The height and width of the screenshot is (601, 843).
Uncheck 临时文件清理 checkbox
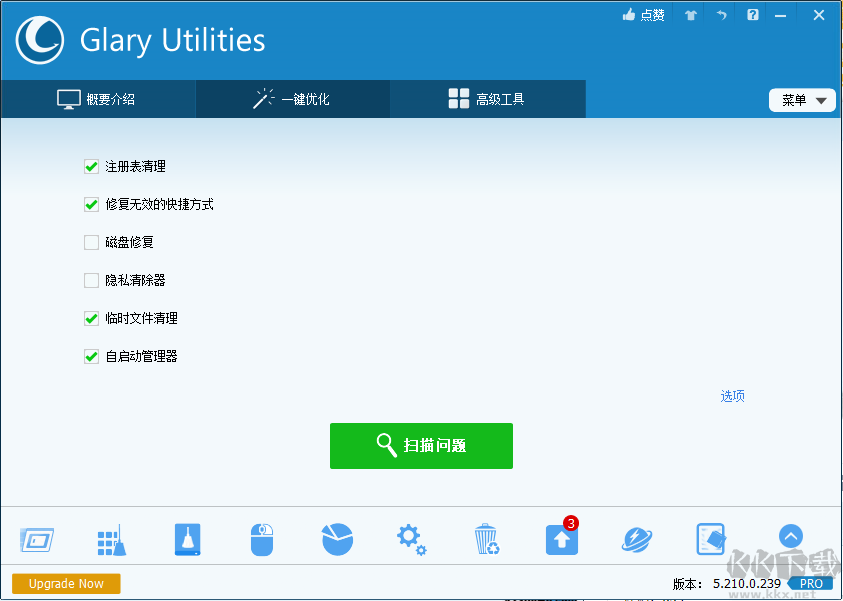click(91, 318)
